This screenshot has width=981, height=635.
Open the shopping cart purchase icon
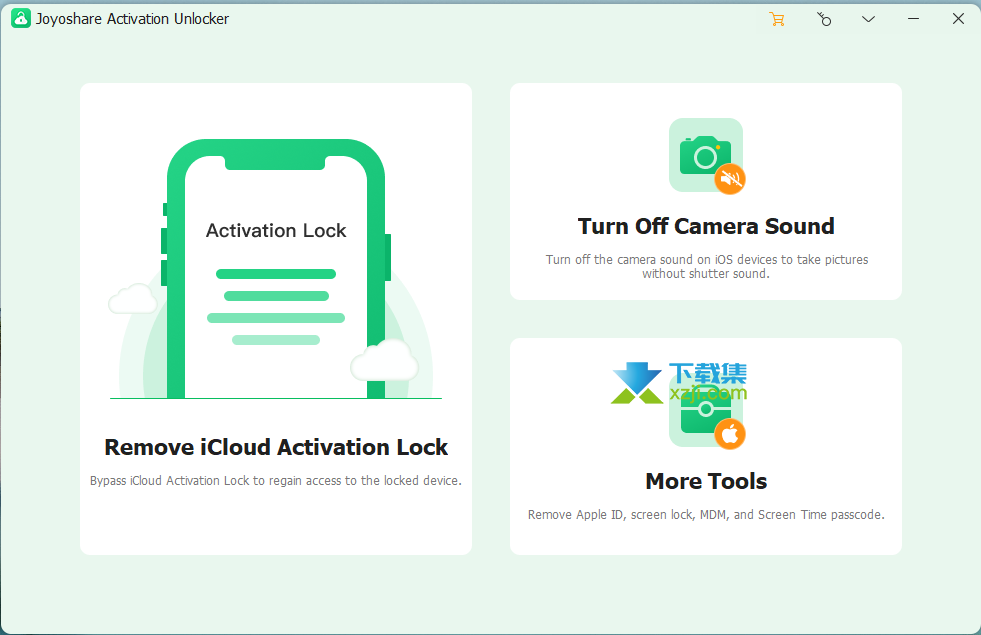pos(776,19)
